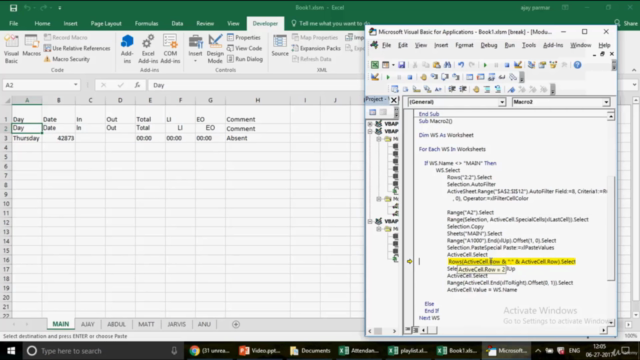
Task: Toggle View Object in Project Explorer
Action: coord(383,112)
